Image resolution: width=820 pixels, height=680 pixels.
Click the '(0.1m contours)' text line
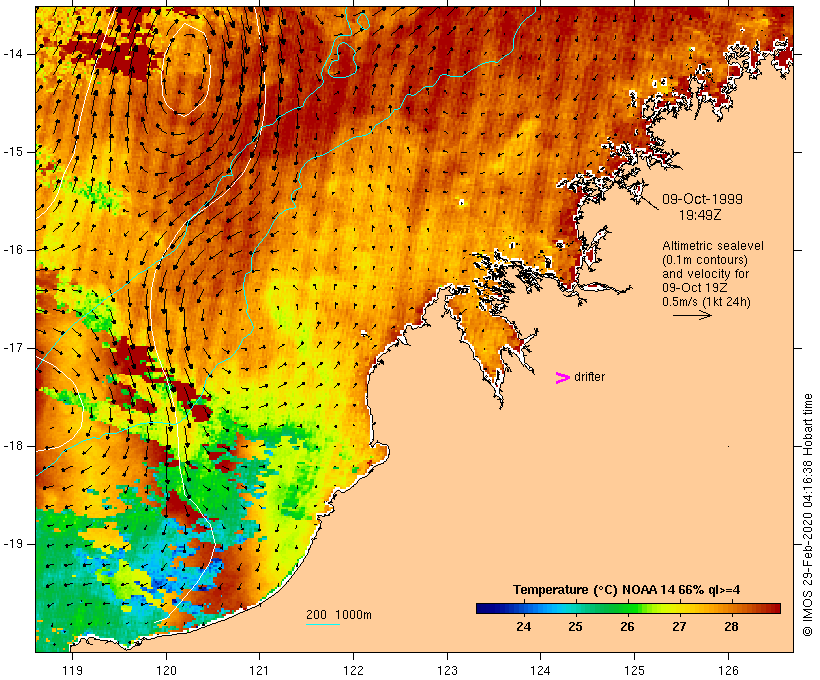pyautogui.click(x=704, y=260)
